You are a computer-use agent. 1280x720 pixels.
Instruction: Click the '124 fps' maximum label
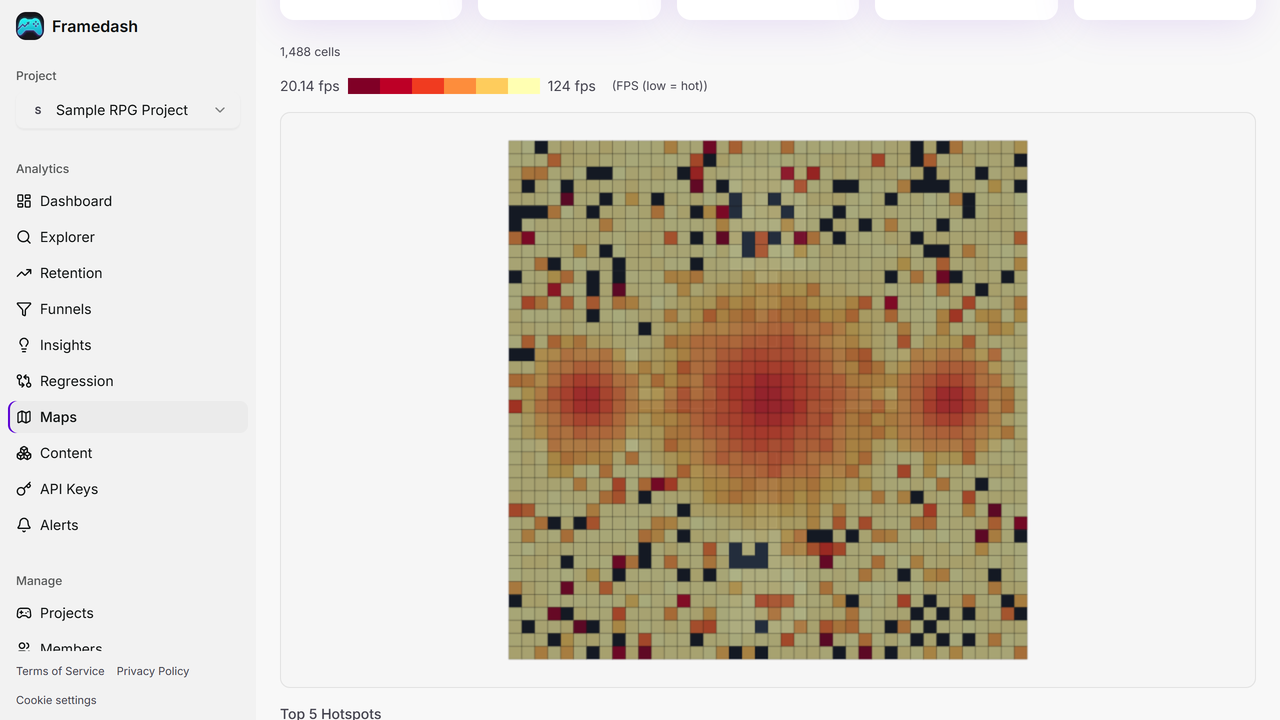pyautogui.click(x=572, y=86)
